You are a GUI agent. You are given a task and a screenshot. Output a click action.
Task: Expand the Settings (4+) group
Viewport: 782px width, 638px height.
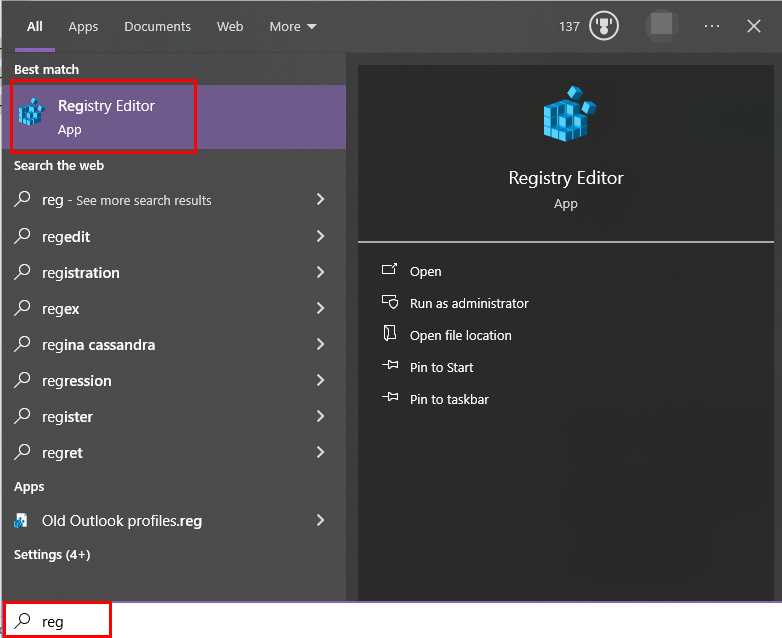(52, 554)
